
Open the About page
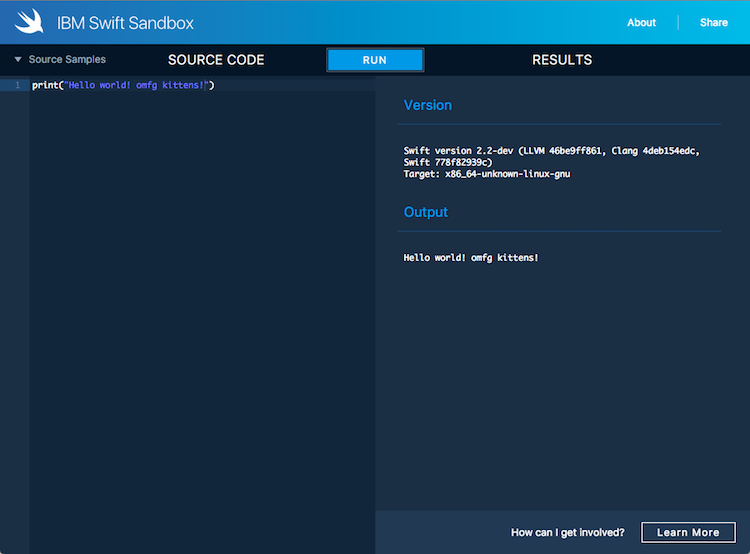point(641,23)
